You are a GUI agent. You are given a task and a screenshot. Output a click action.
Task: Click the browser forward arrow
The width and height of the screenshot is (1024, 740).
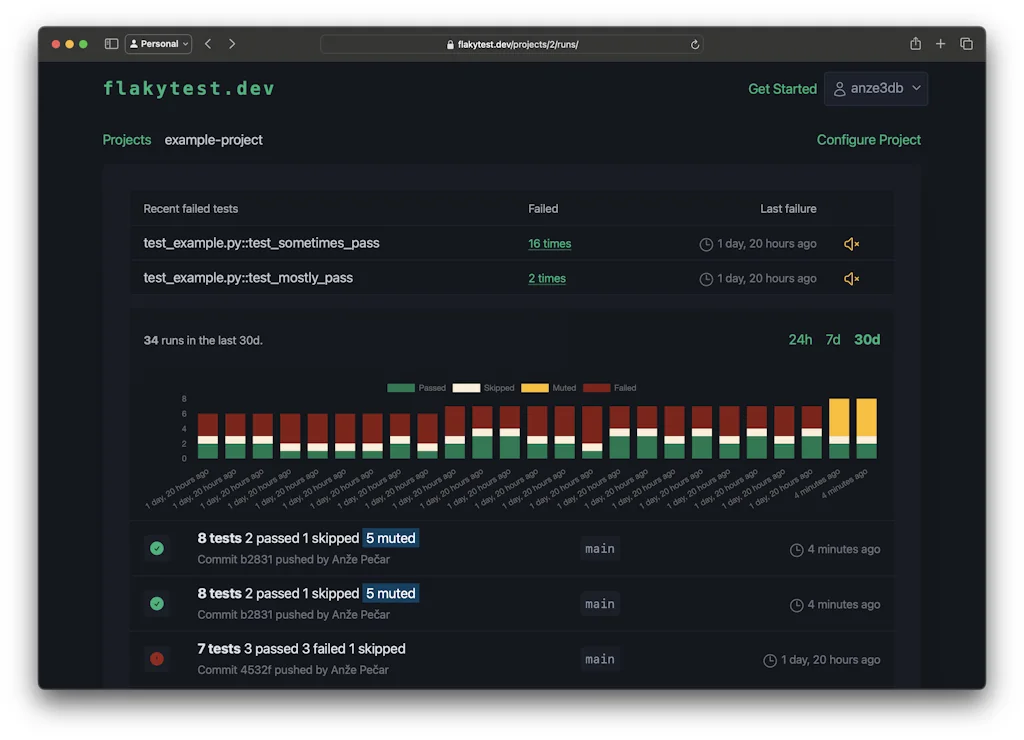pyautogui.click(x=232, y=44)
